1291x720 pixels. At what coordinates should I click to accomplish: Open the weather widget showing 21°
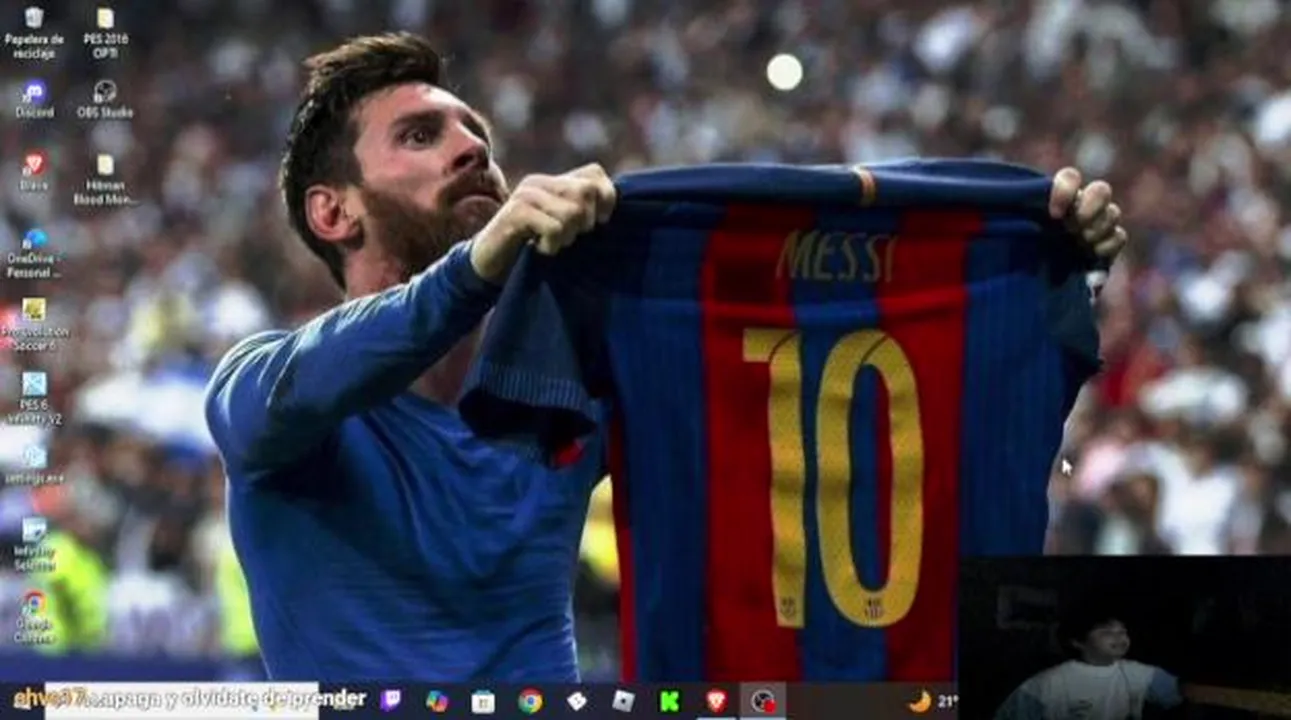coord(932,701)
